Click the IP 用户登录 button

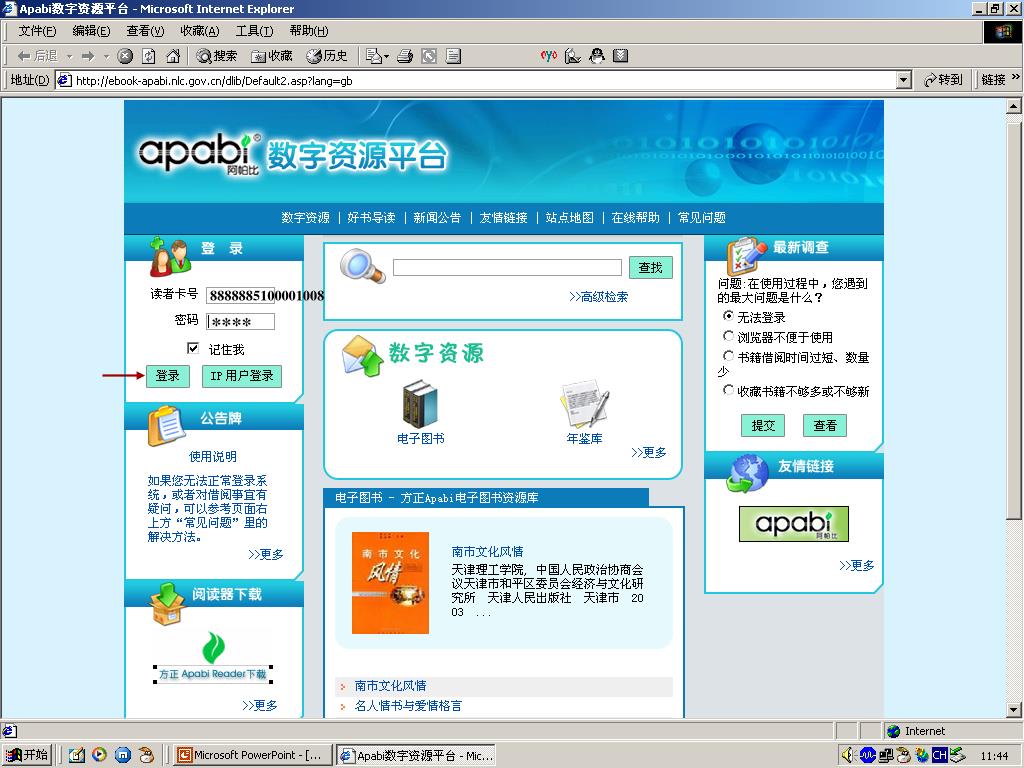(242, 376)
